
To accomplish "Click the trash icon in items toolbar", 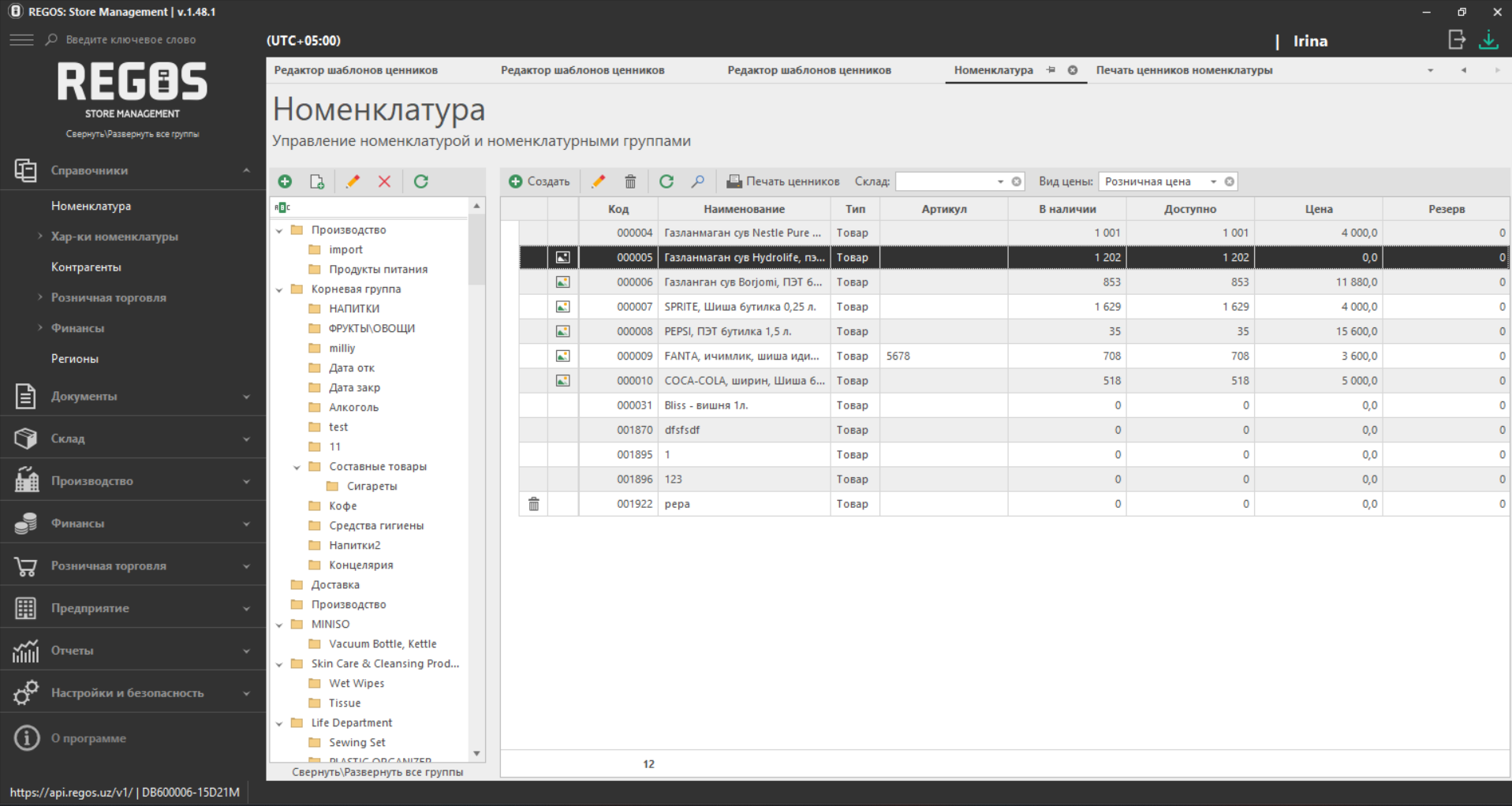I will coord(630,181).
